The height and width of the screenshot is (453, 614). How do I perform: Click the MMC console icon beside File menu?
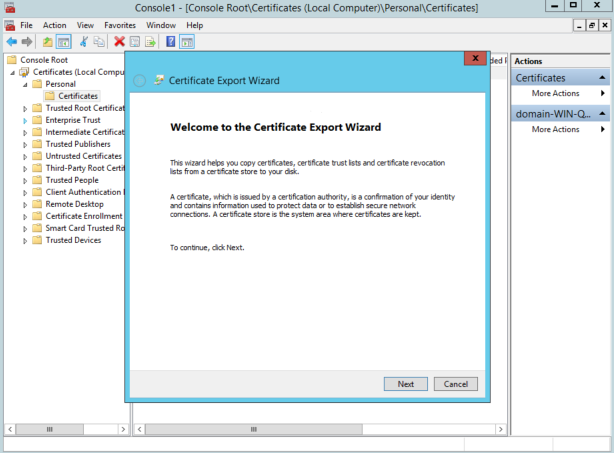click(x=9, y=25)
